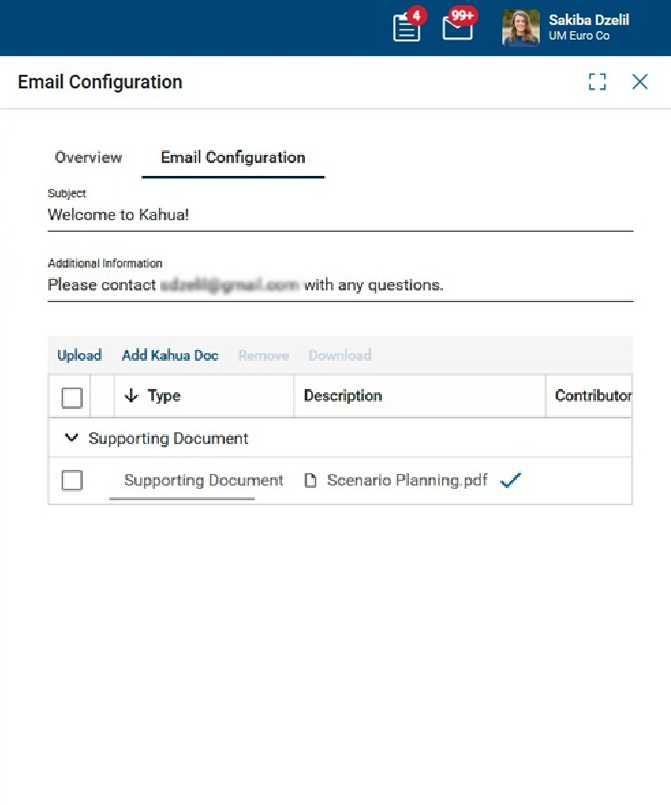Close the Email Configuration panel
Screen dimensions: 671x805
pos(640,82)
